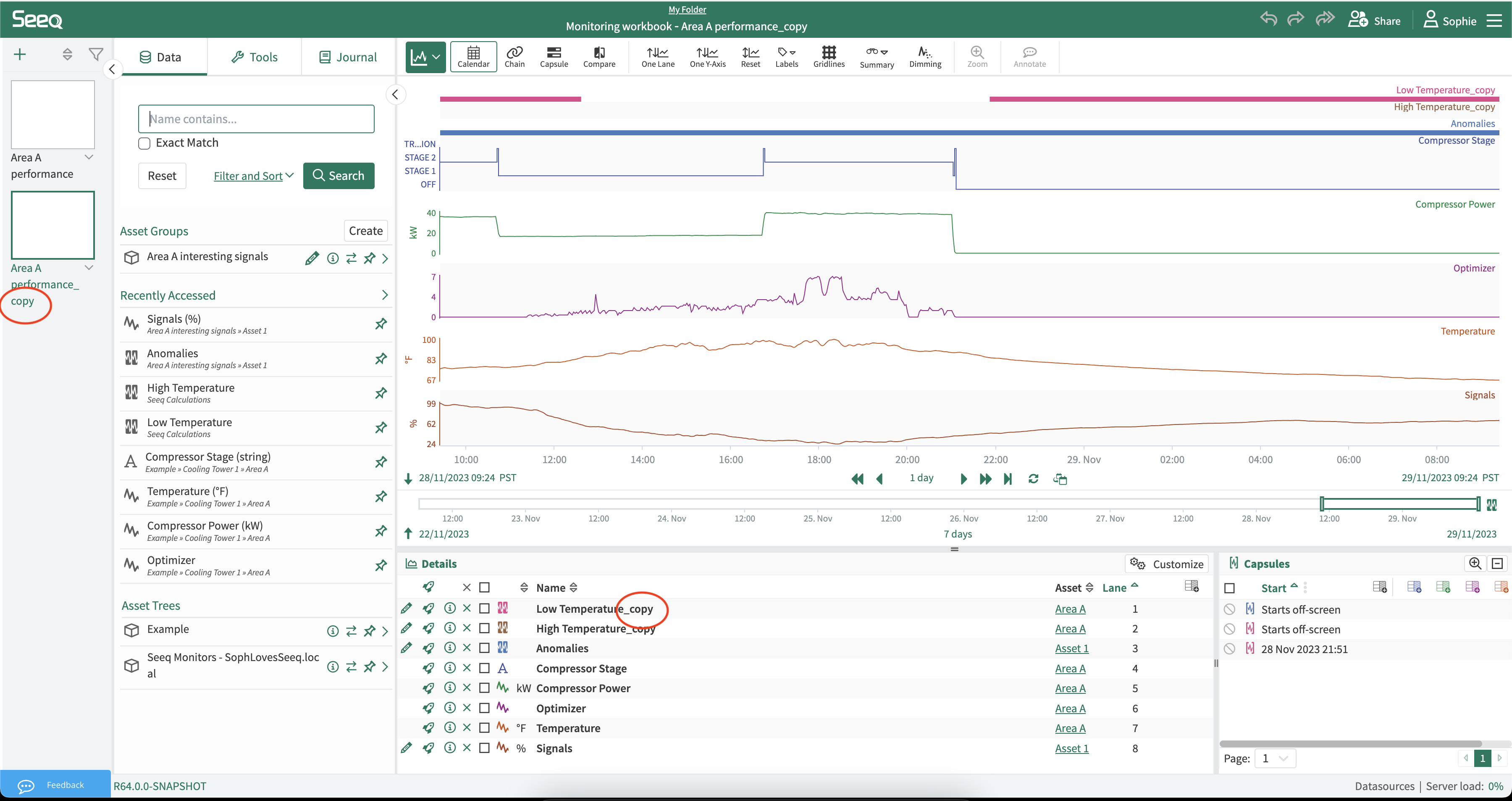Viewport: 1512px width, 801px height.
Task: Check the box for the Anomalies row
Action: pos(484,648)
